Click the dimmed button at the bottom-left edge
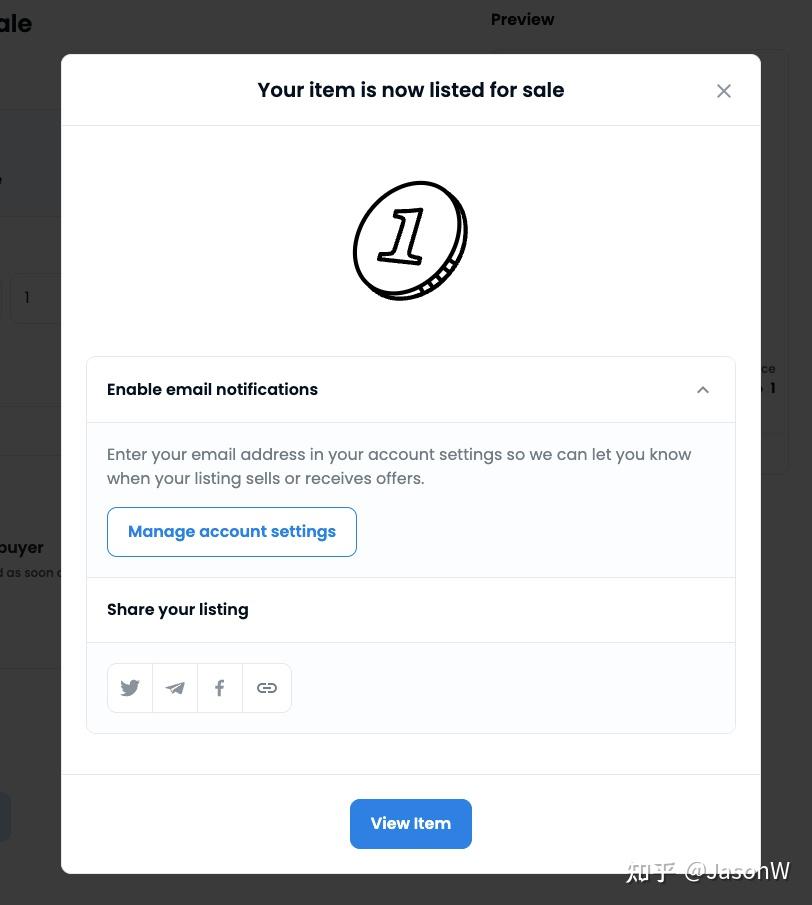The width and height of the screenshot is (812, 905). click(x=5, y=817)
